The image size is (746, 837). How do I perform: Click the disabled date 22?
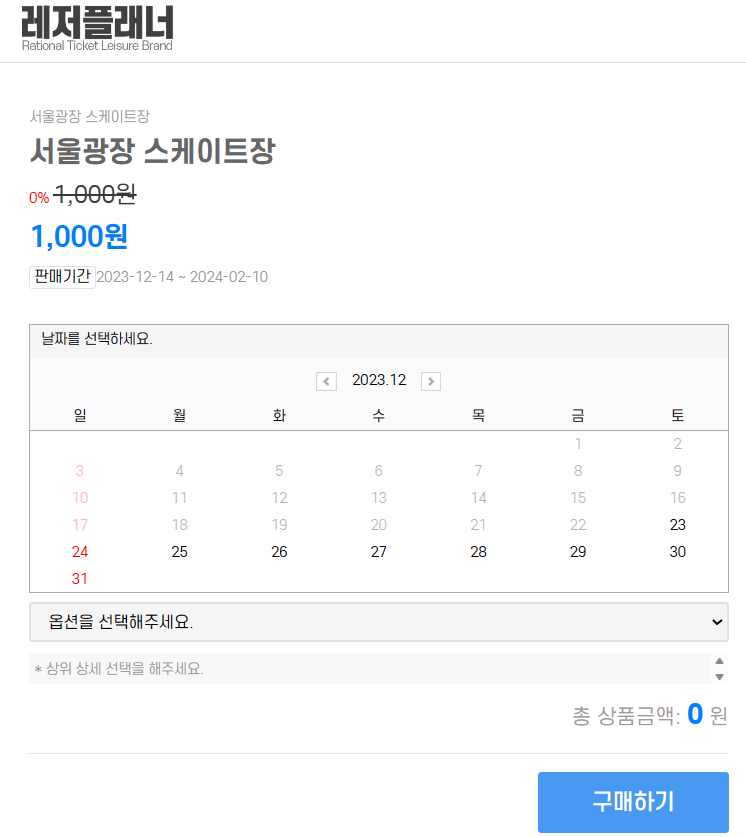coord(578,525)
